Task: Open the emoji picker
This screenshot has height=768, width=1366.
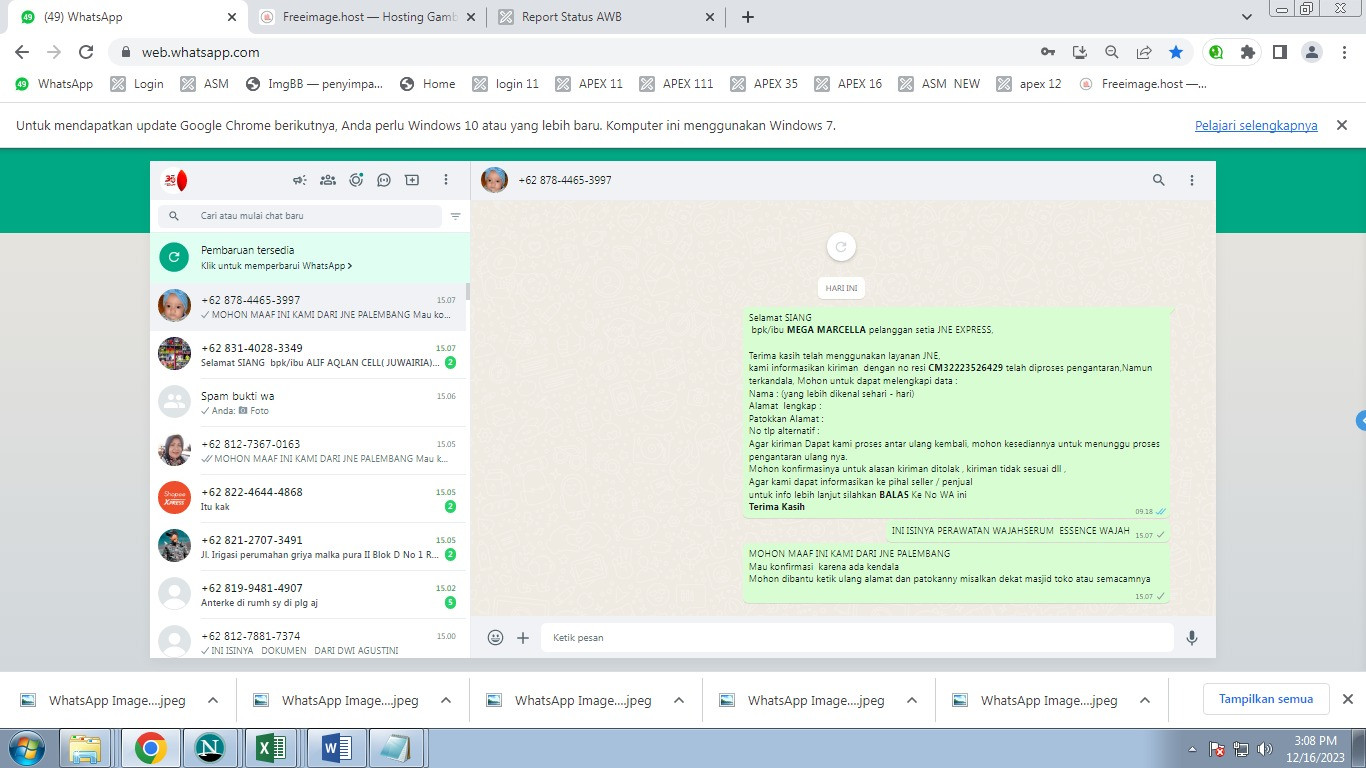Action: 495,637
